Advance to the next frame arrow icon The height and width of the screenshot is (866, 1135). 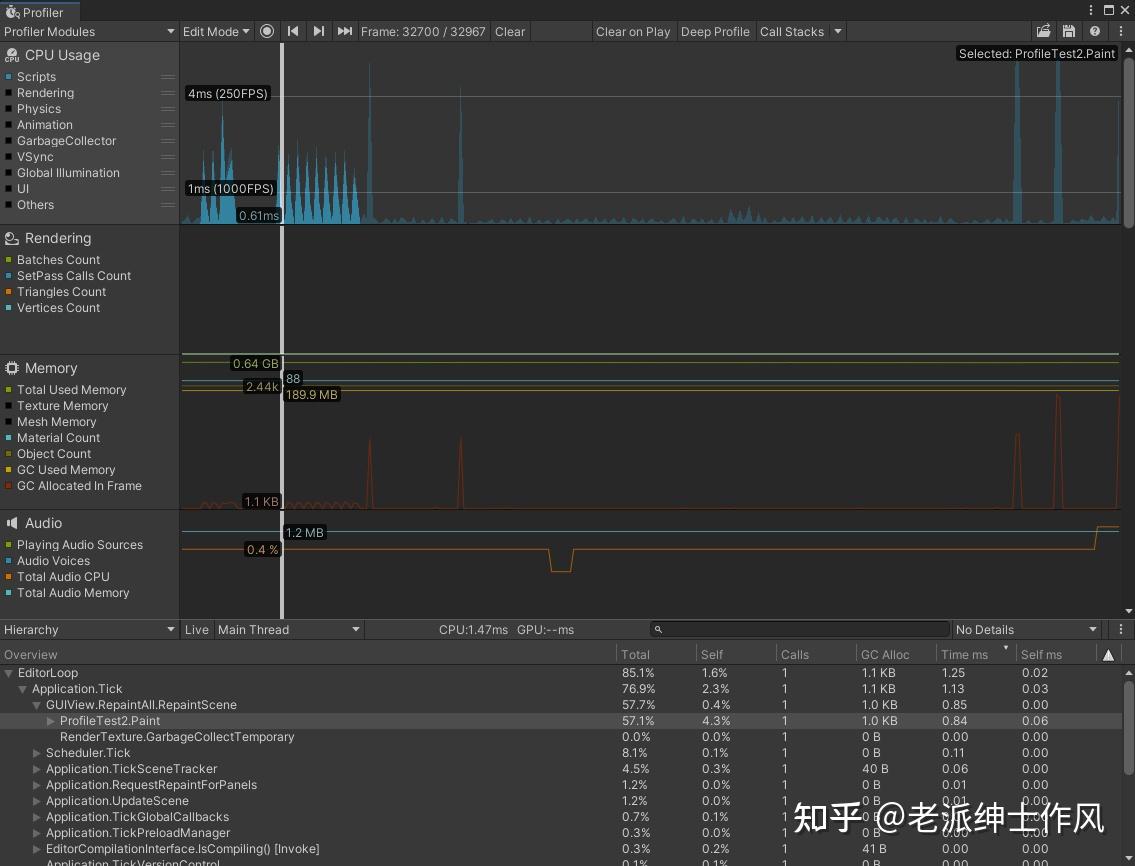(318, 31)
